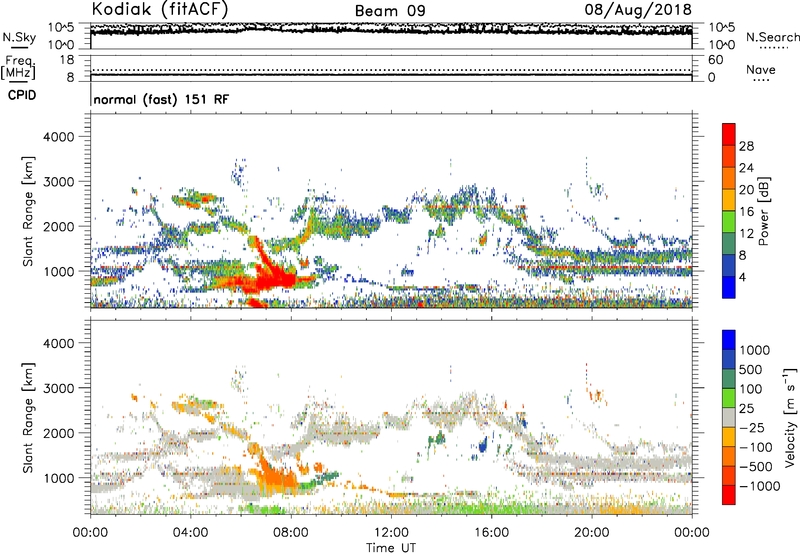The height and width of the screenshot is (554, 800).
Task: Click the '4' power colorbar label
Action: [742, 277]
